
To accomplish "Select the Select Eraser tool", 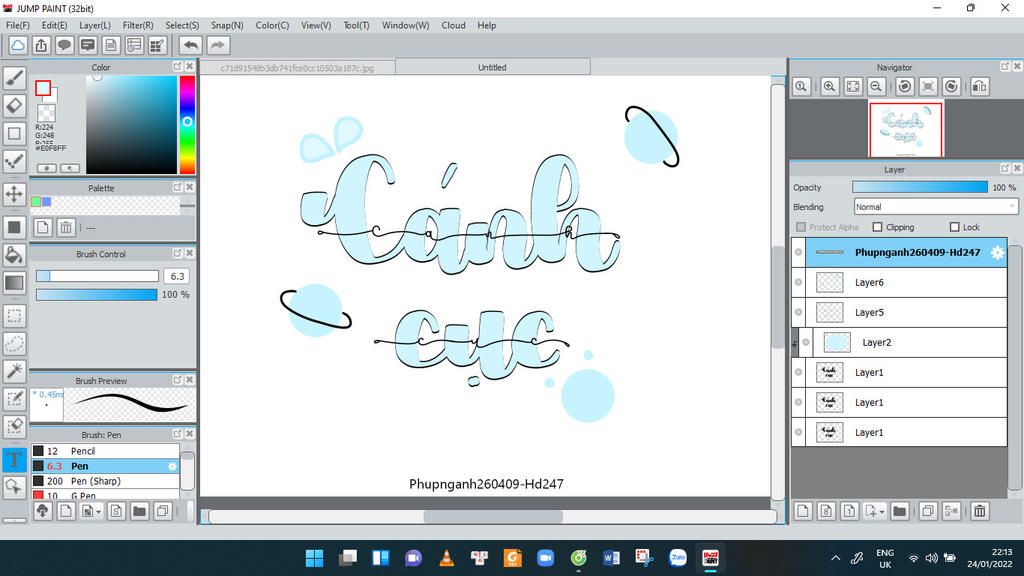I will [14, 426].
